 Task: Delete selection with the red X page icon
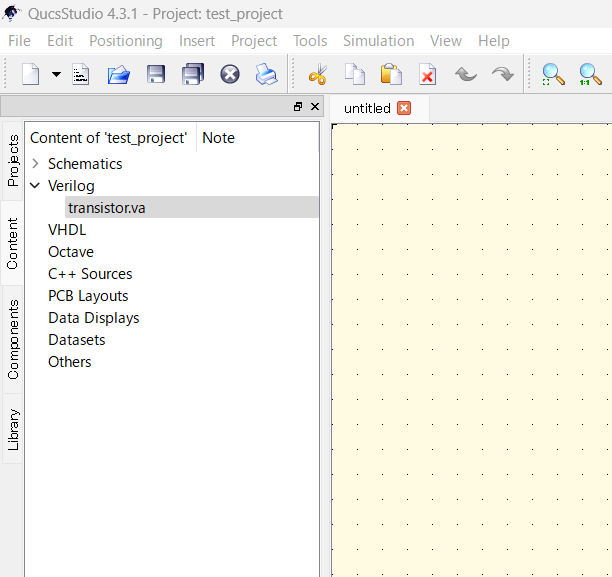[x=427, y=74]
